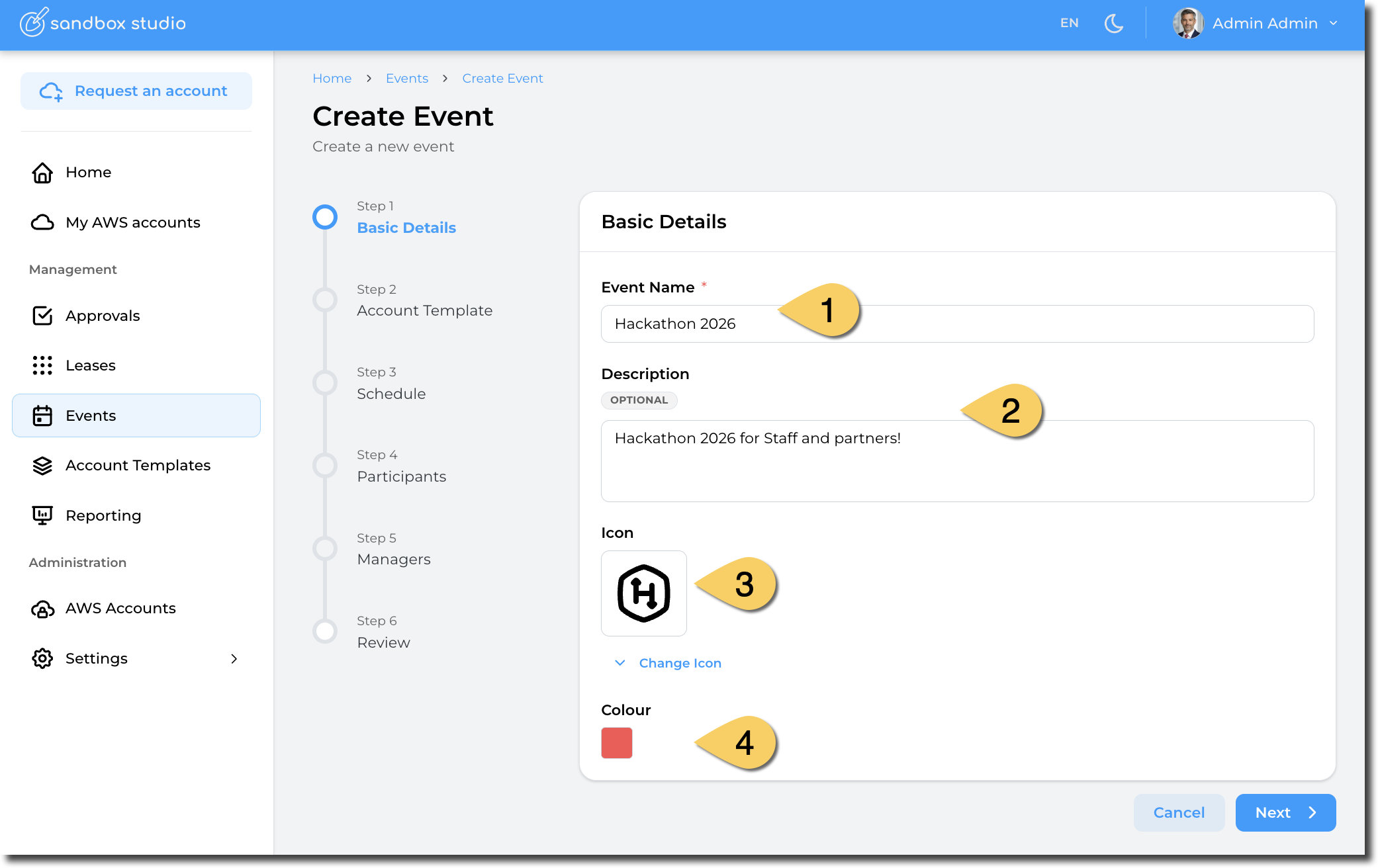
Task: Switch language via EN selector
Action: 1069,23
